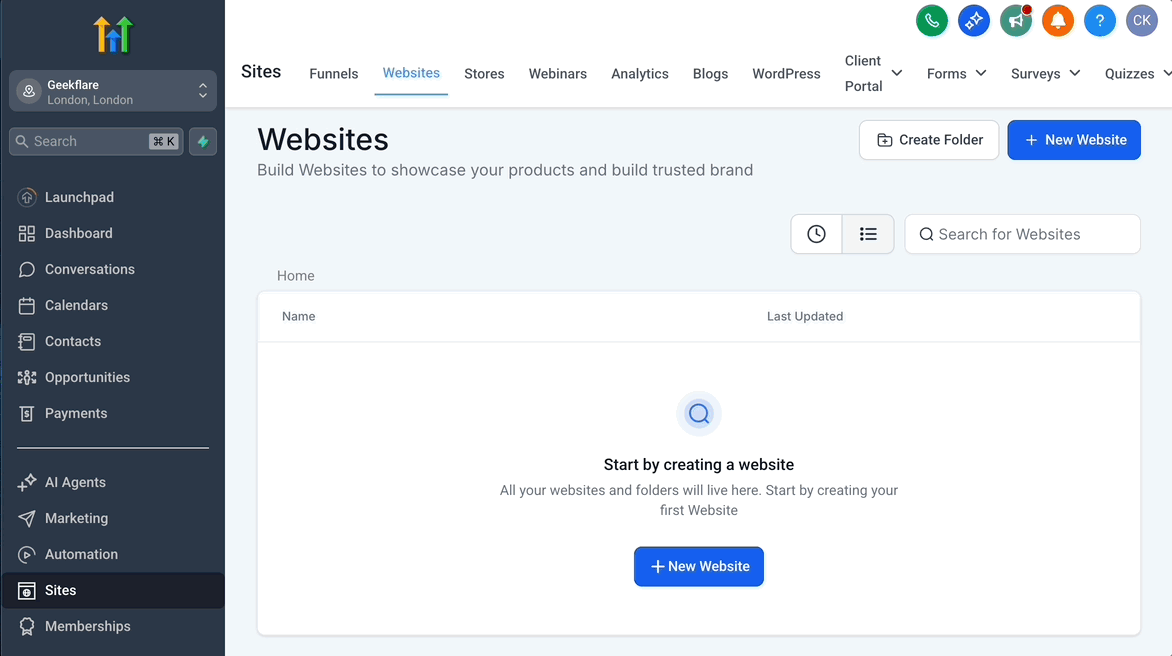Click the HighLevel arrows logo

click(x=113, y=34)
